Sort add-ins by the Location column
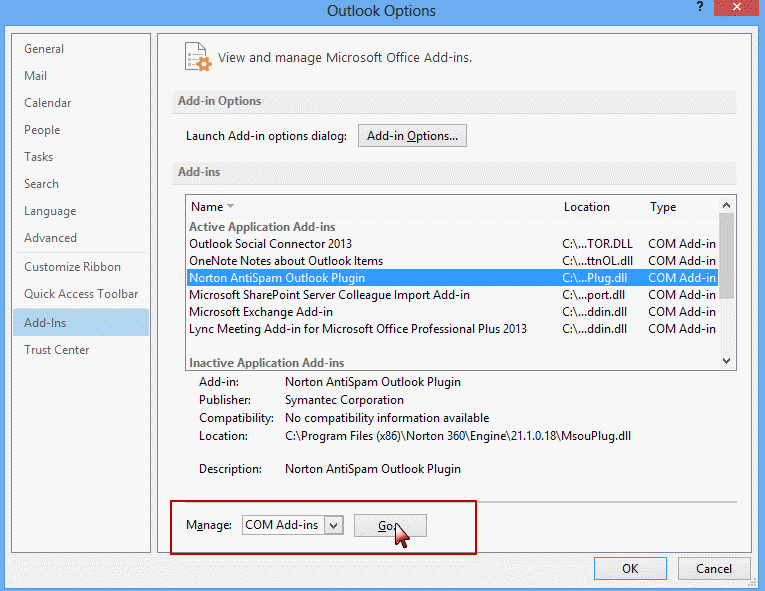The width and height of the screenshot is (765, 591). click(586, 207)
